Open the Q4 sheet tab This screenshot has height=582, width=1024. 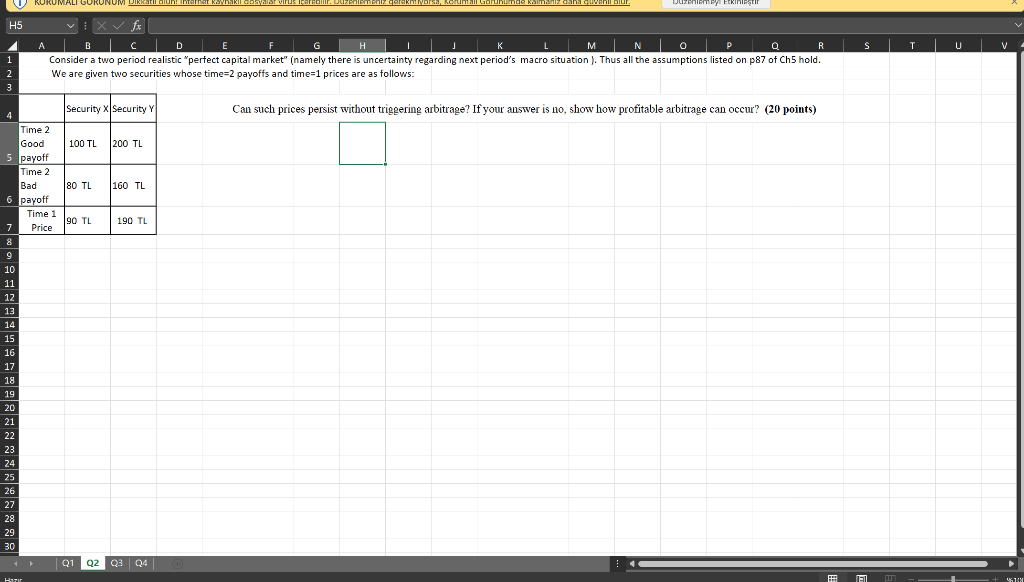point(141,563)
